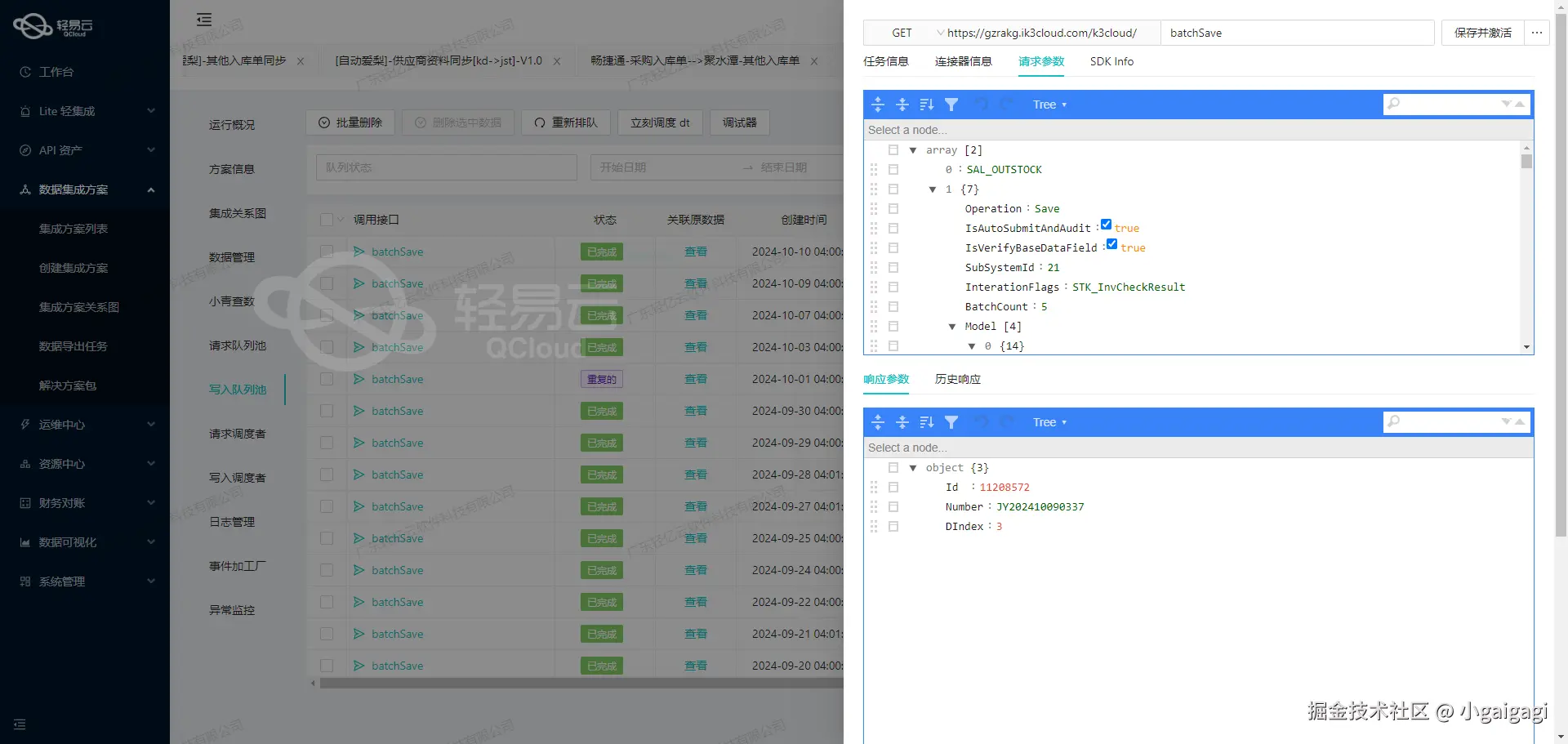The width and height of the screenshot is (1568, 744).
Task: Switch to the SDK Info tab
Action: point(1111,61)
